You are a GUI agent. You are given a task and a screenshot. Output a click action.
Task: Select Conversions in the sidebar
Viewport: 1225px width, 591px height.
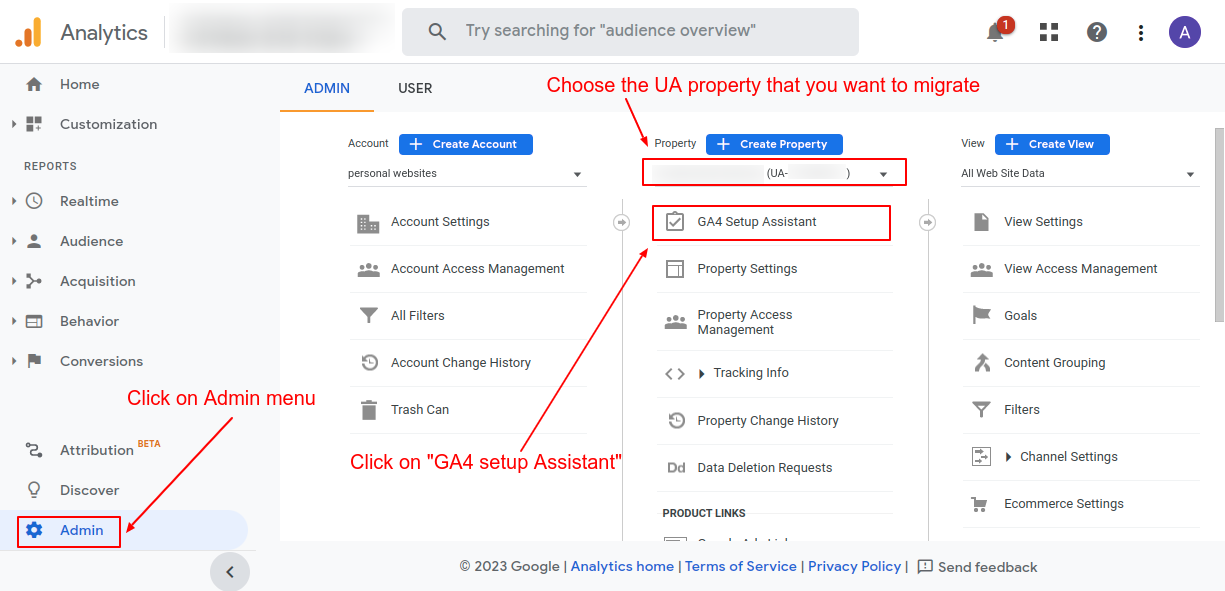(x=101, y=361)
